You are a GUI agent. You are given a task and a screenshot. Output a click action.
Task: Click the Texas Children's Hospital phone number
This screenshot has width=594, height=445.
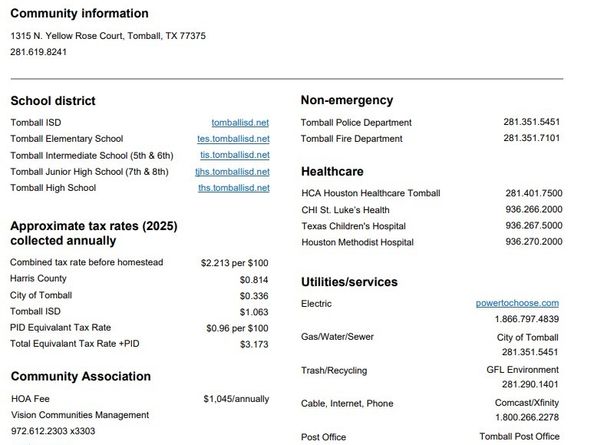(x=534, y=226)
